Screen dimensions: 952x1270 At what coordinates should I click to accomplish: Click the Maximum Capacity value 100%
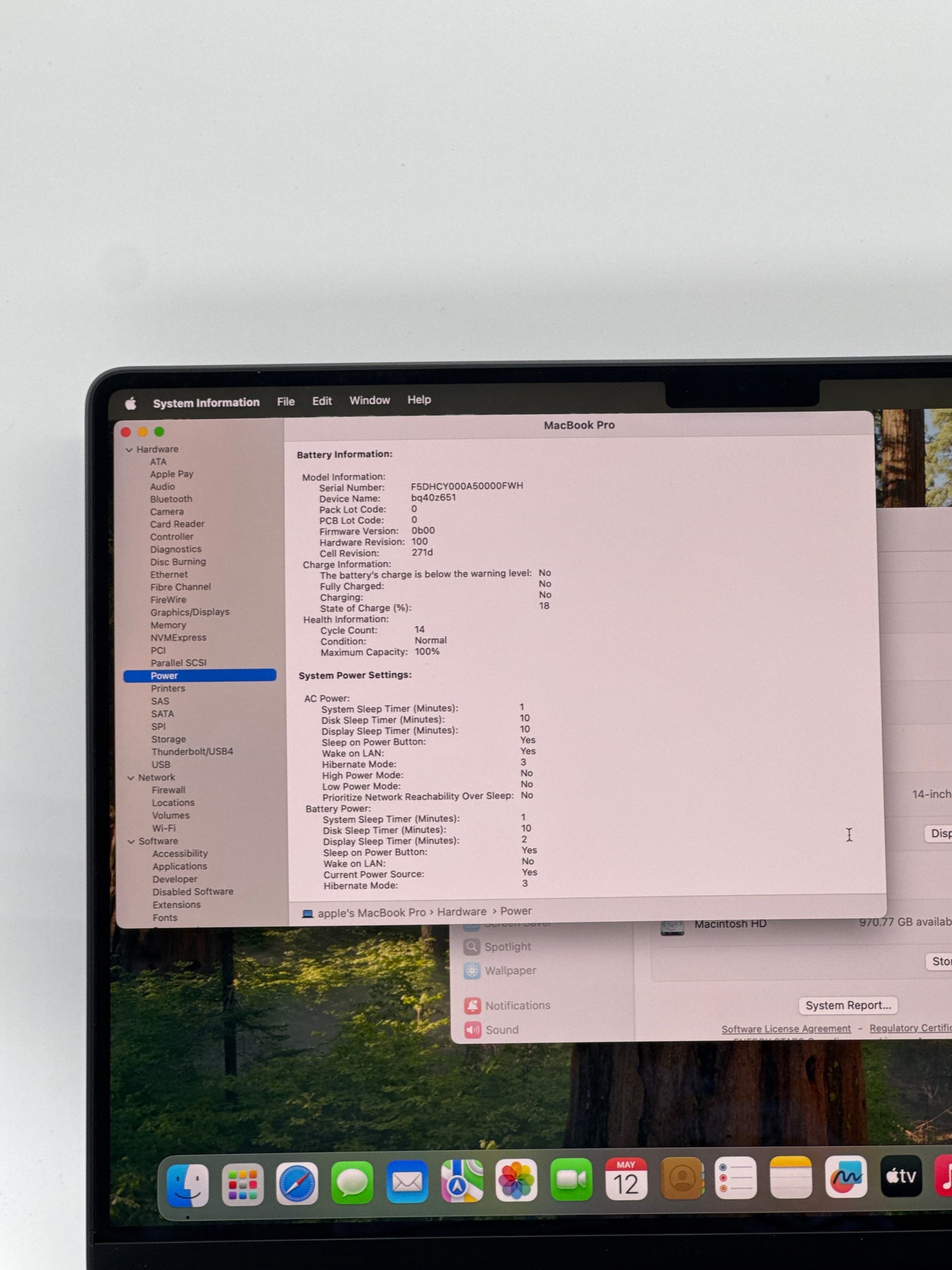(427, 652)
